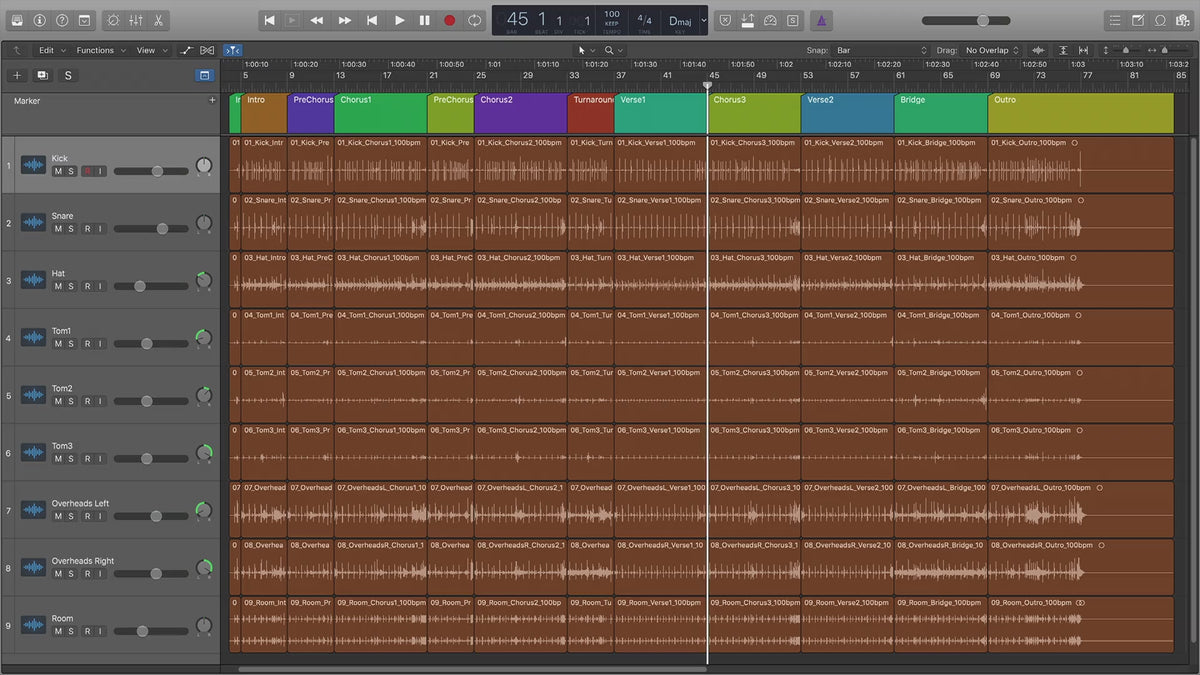Click the purple metronome icon
This screenshot has width=1200, height=675.
pos(820,20)
